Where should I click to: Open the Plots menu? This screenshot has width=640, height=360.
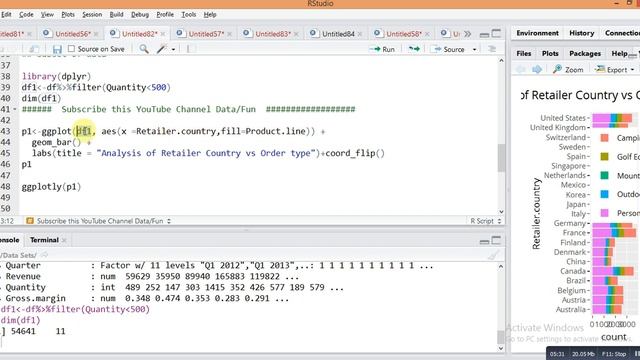pos(68,15)
